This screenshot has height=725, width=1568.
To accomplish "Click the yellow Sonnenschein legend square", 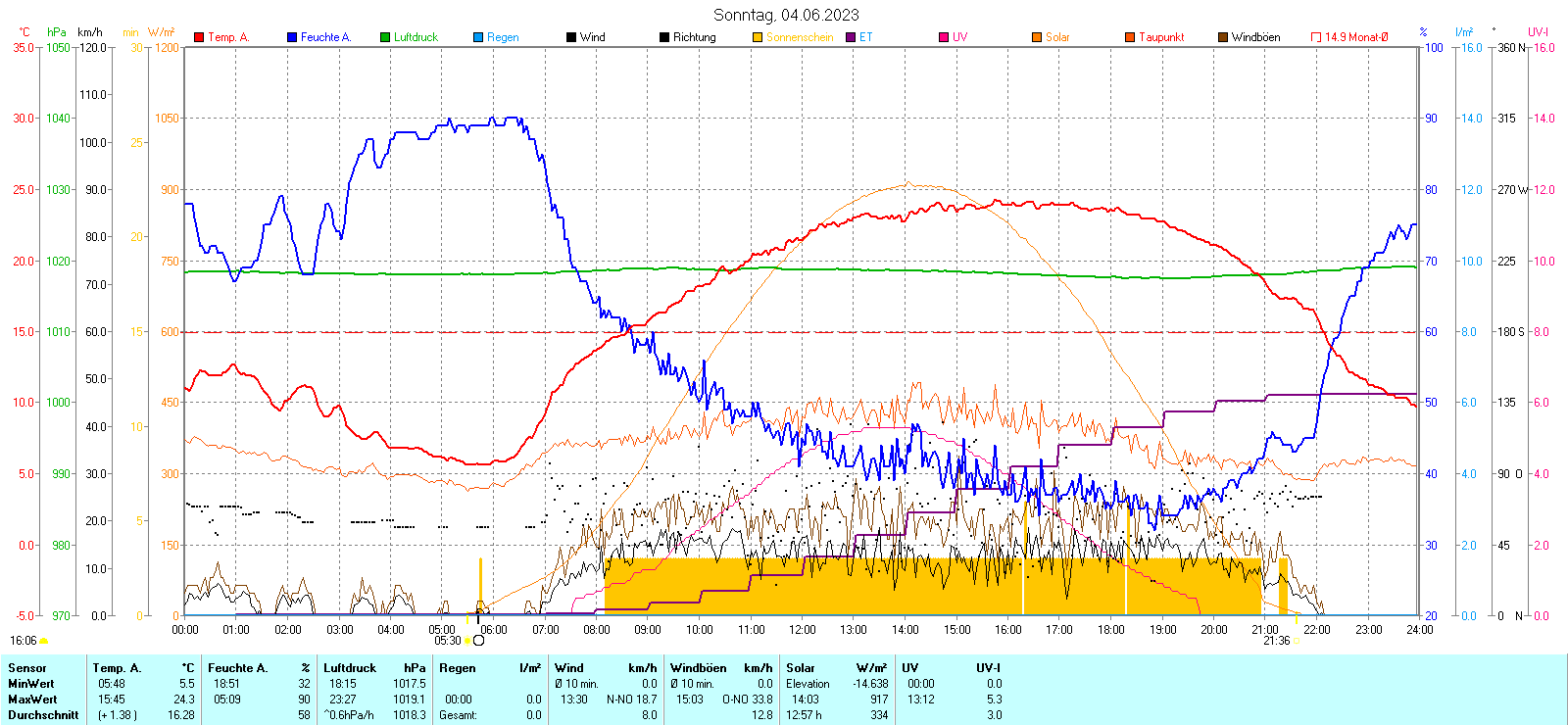I will (758, 37).
